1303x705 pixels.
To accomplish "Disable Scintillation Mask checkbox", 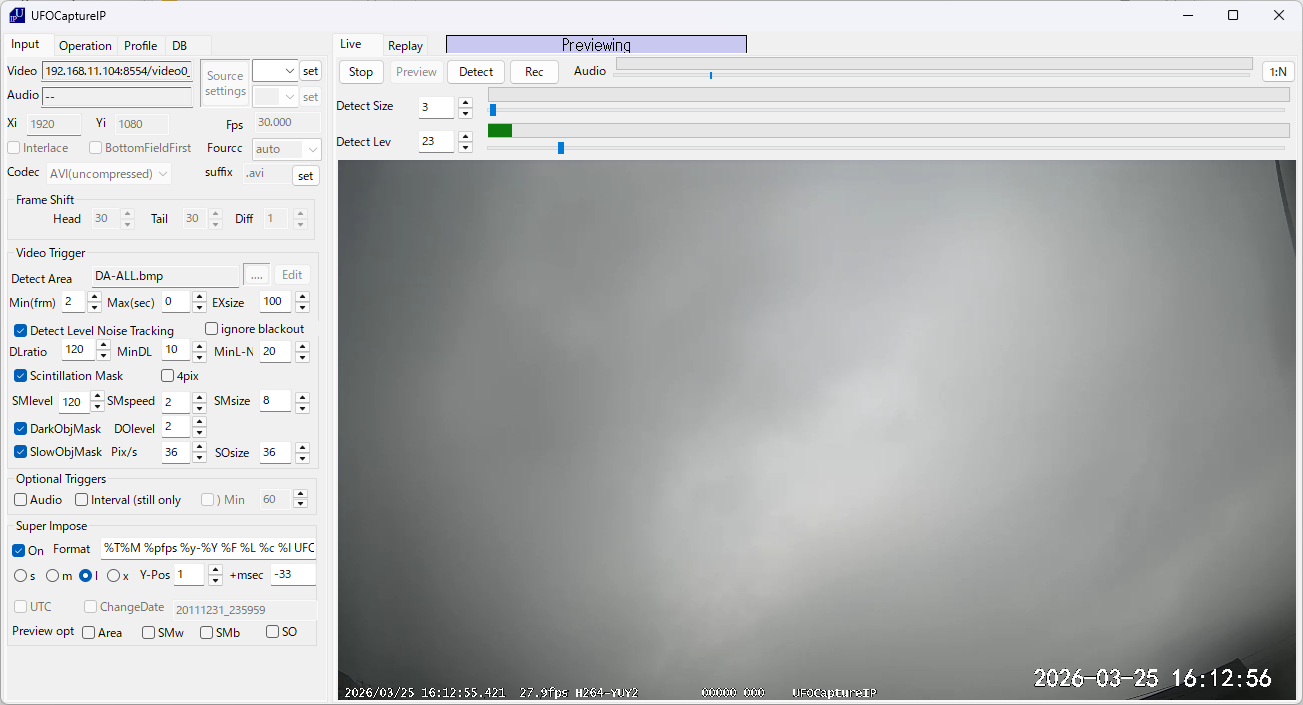I will pos(21,376).
